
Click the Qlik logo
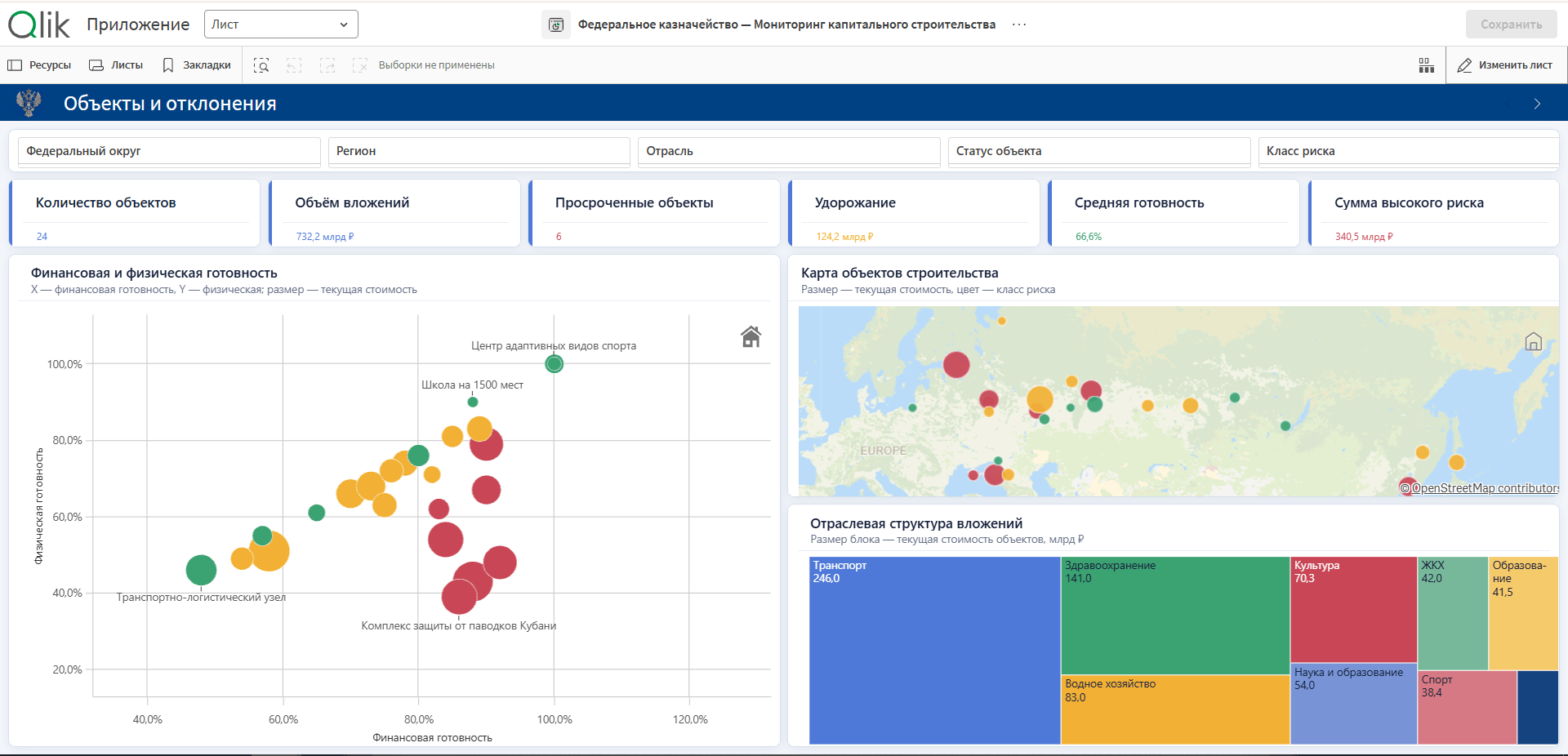pyautogui.click(x=39, y=24)
